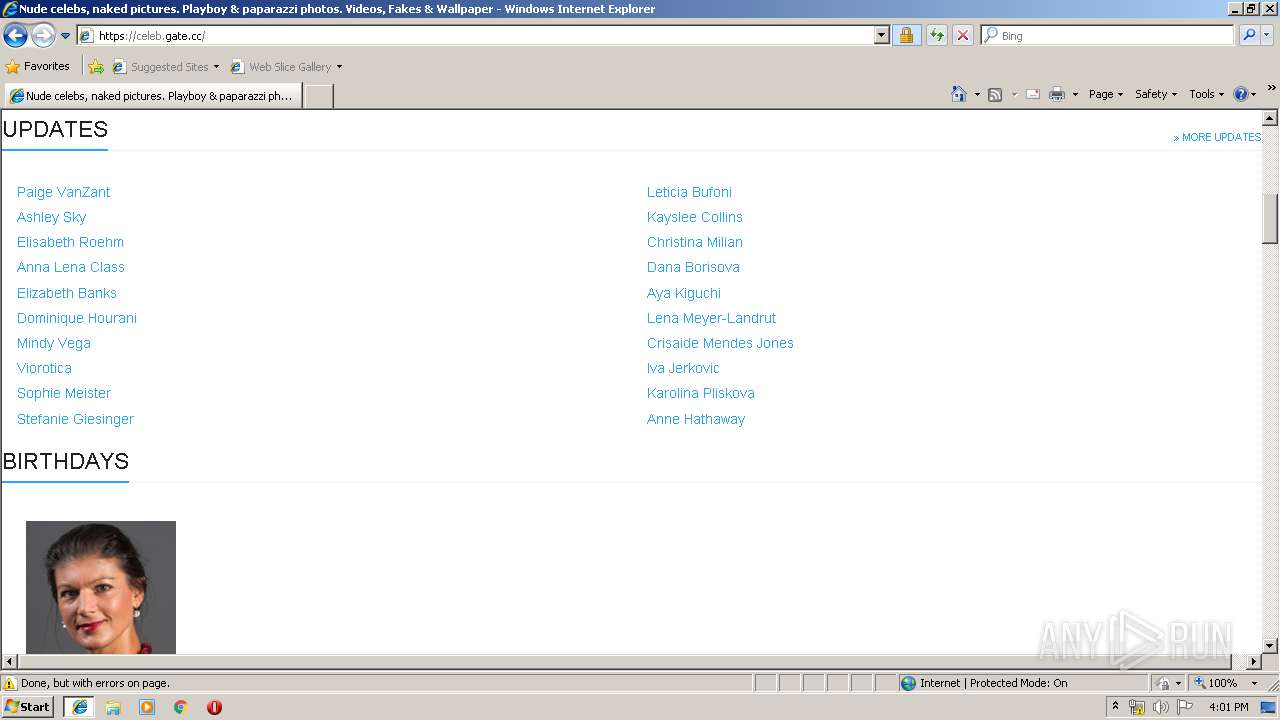This screenshot has height=720, width=1280.
Task: Click the Print icon
Action: coord(1057,94)
